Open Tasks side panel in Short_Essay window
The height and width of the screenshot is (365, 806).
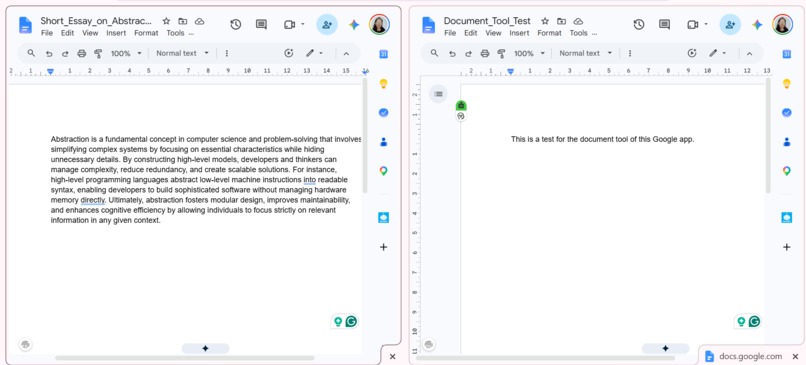pyautogui.click(x=383, y=113)
